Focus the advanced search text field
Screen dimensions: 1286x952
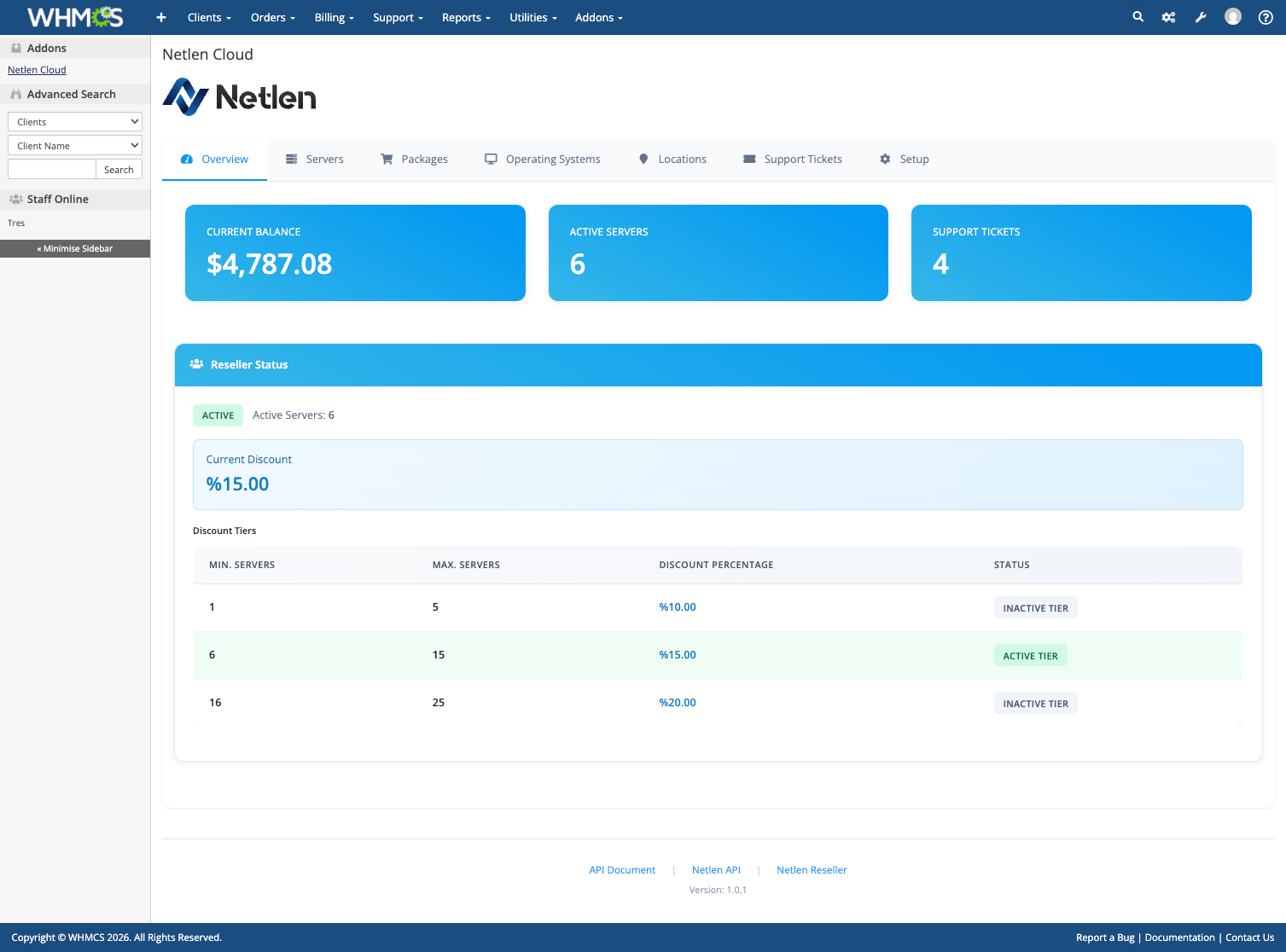point(52,170)
